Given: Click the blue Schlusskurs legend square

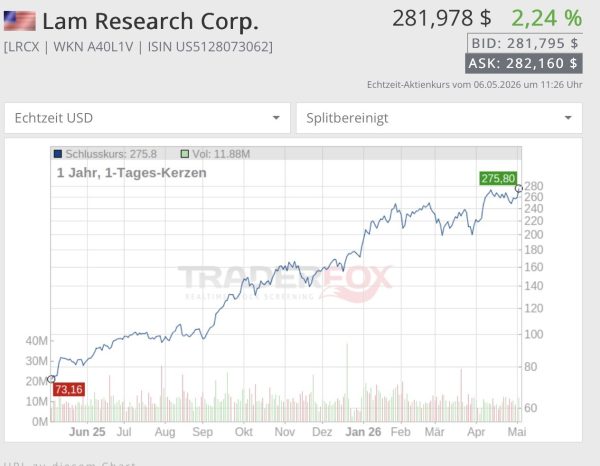Looking at the screenshot, I should [x=58, y=154].
